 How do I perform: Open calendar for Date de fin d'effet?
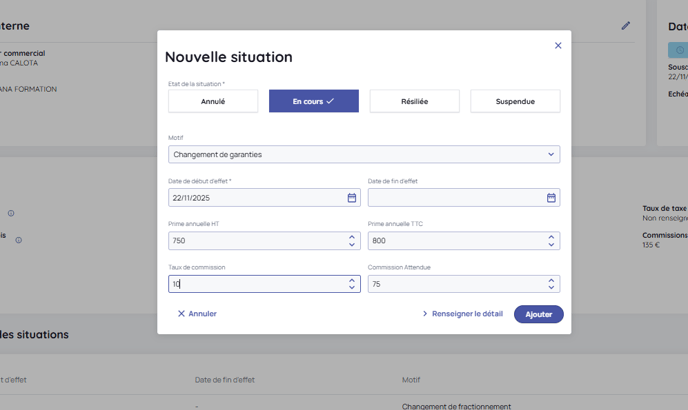(x=551, y=198)
